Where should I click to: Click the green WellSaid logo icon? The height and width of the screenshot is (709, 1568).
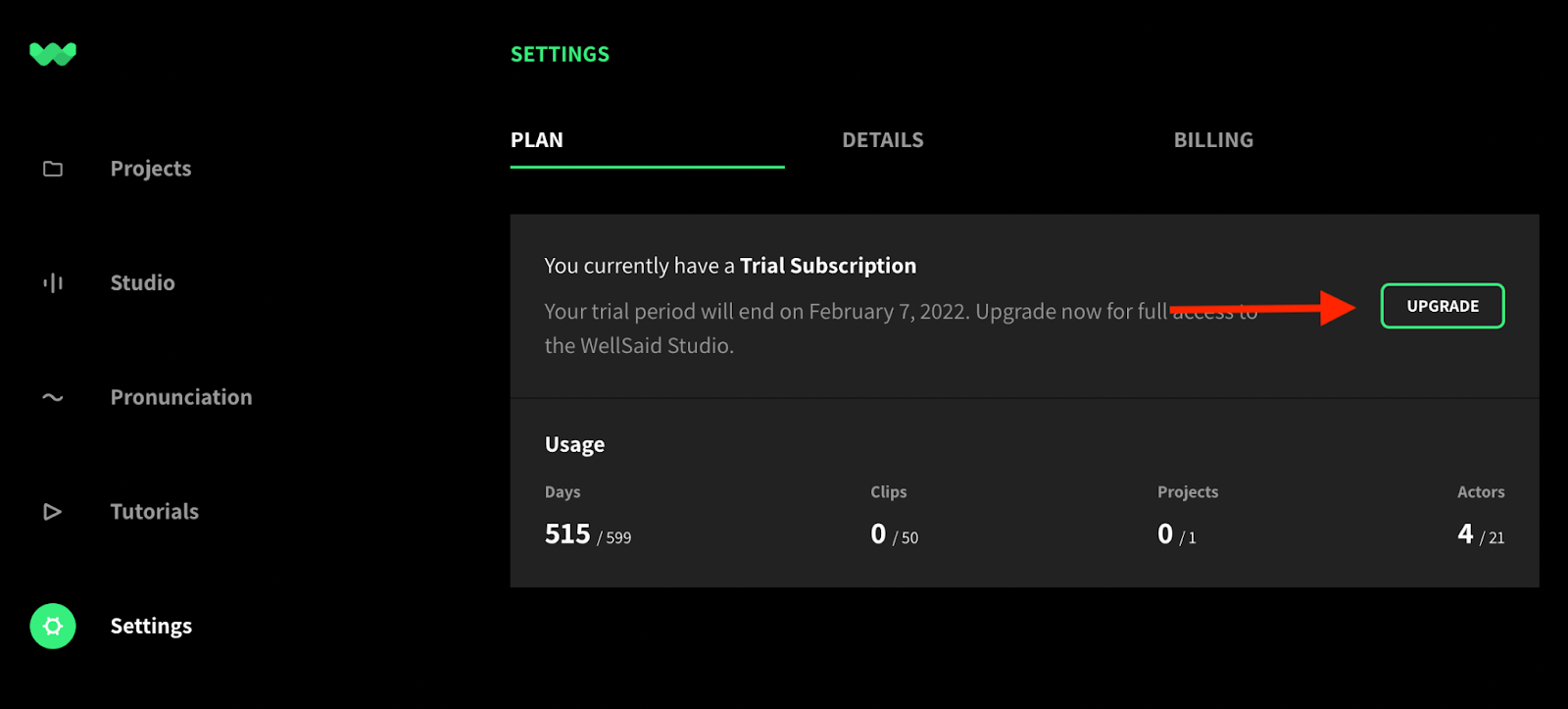tap(53, 54)
